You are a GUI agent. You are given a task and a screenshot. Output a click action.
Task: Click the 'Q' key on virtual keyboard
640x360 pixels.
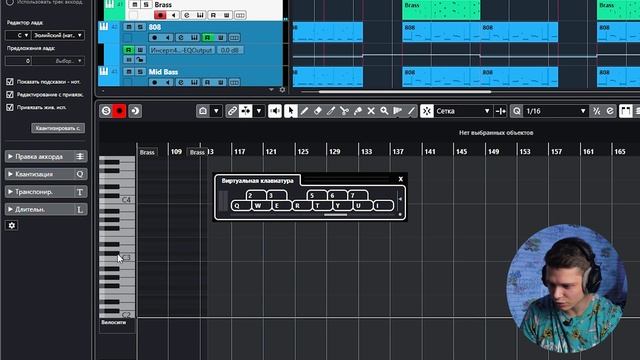[240, 205]
